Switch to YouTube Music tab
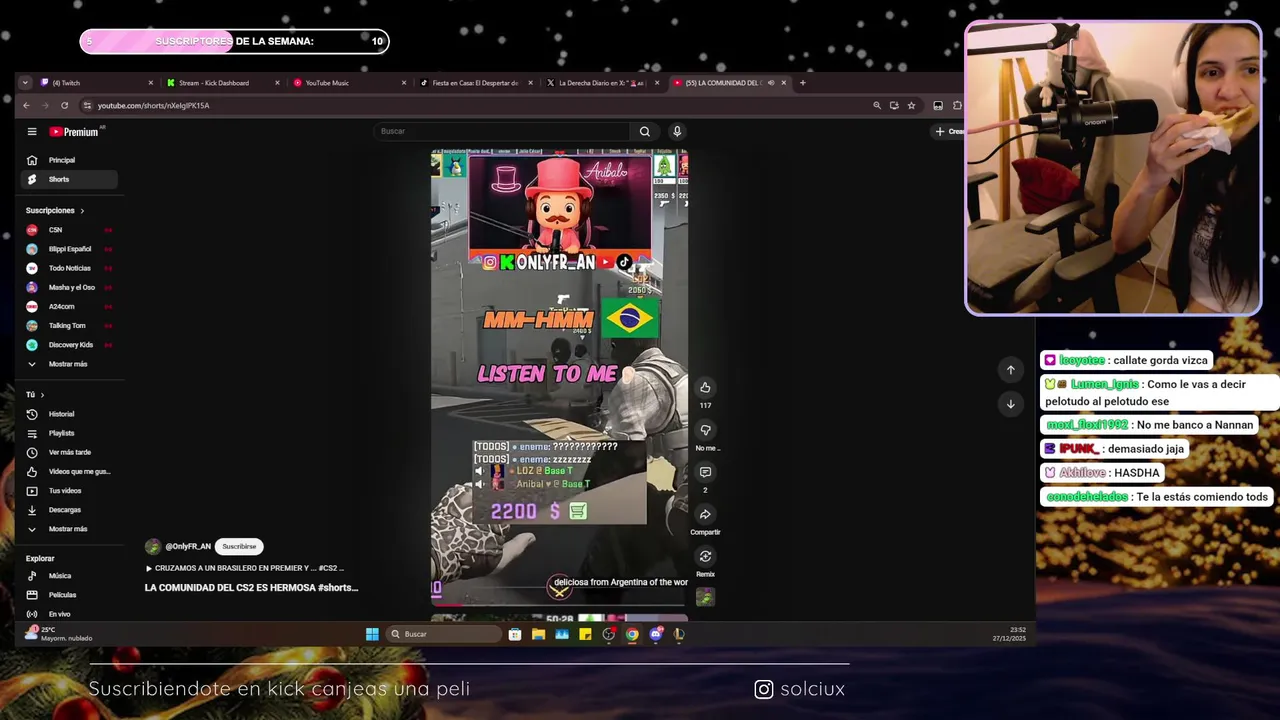 tap(349, 83)
